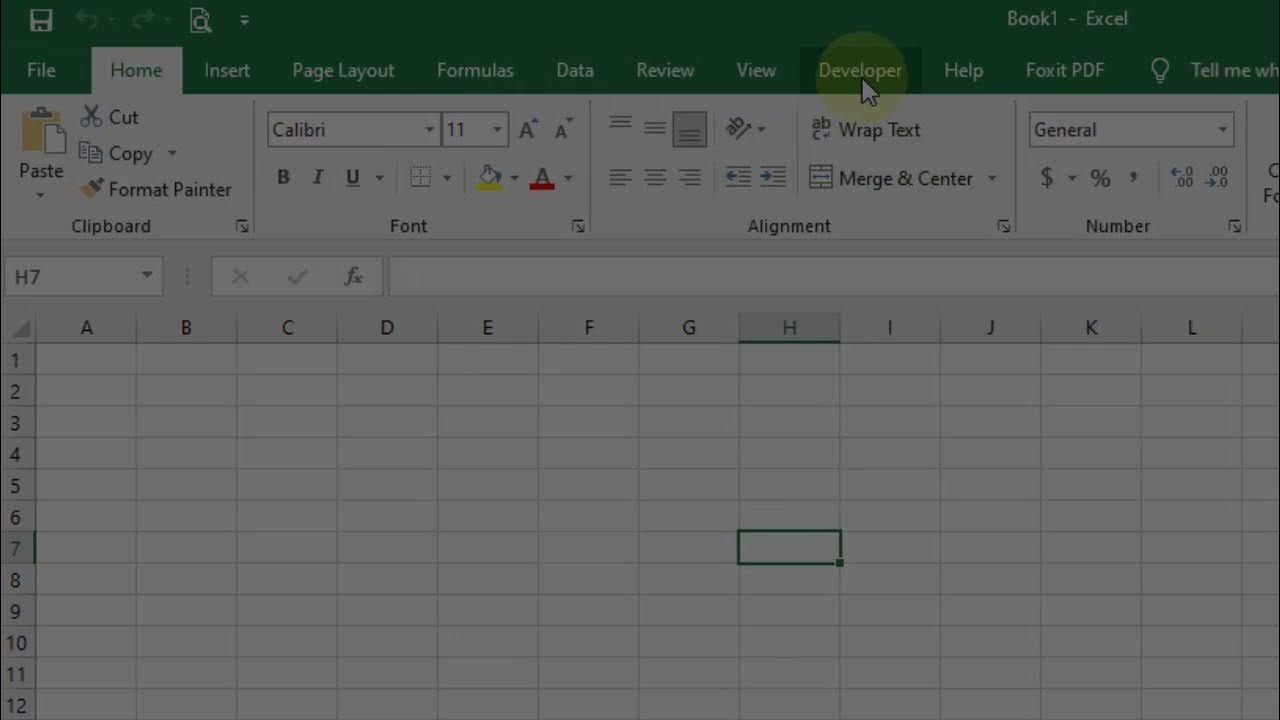This screenshot has height=720, width=1280.
Task: Open Font settings dialog launcher
Action: [578, 227]
